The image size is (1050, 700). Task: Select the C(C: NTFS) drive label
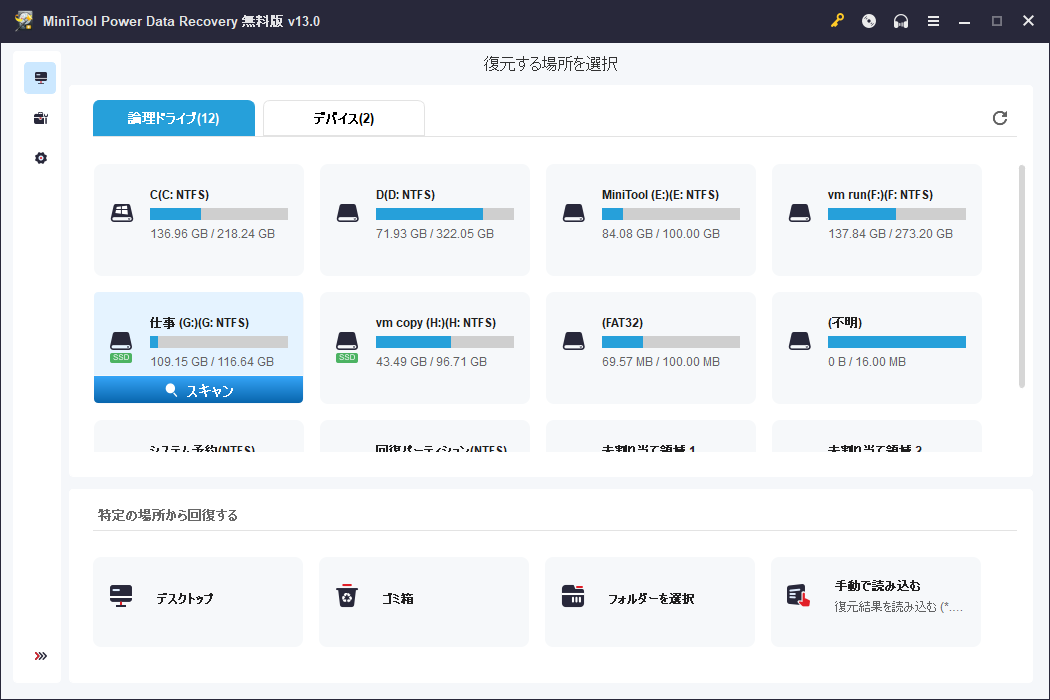179,195
